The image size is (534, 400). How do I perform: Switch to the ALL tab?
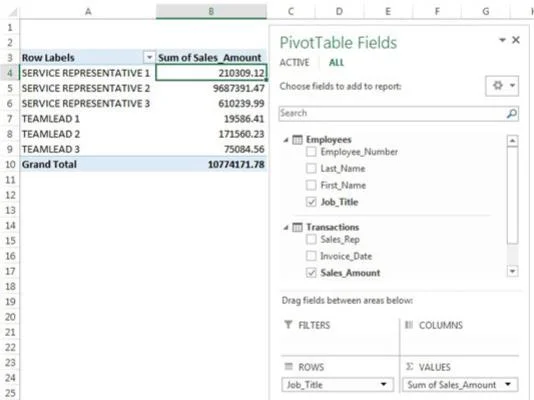click(x=336, y=63)
